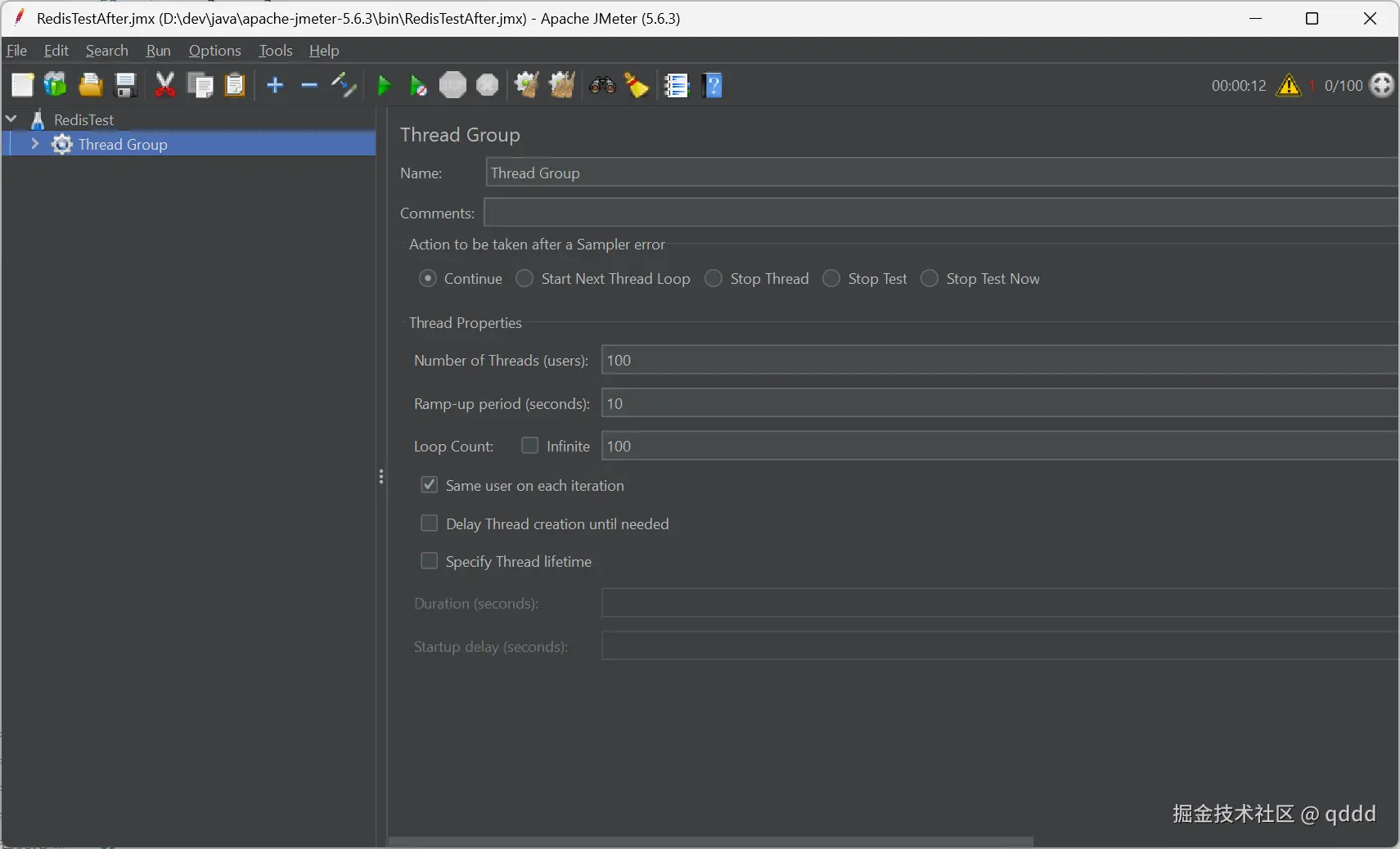Open the File menu

16,50
